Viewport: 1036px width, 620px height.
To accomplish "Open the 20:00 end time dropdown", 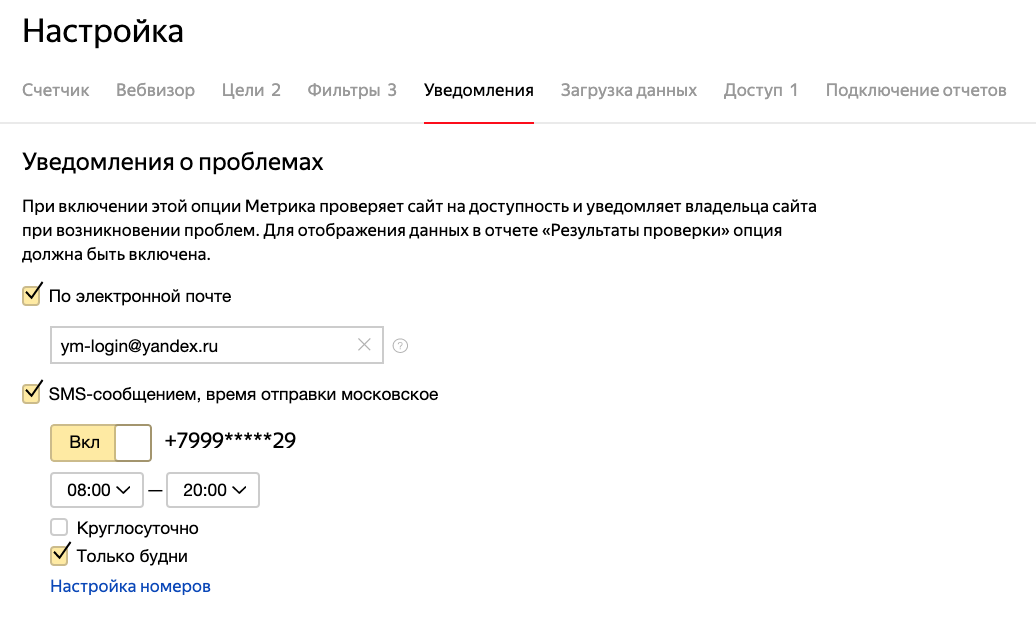I will point(213,490).
